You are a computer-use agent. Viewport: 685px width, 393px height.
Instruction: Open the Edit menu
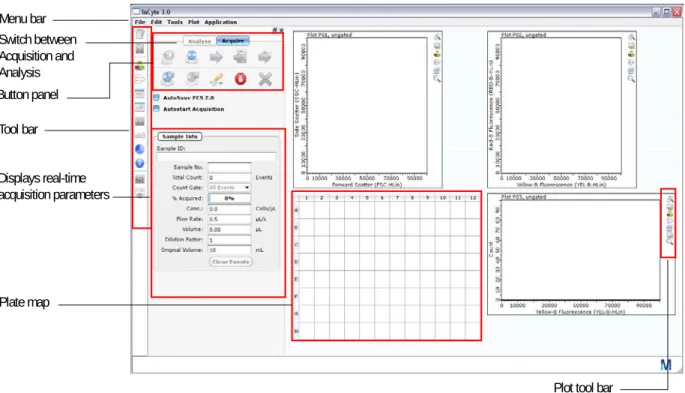coord(156,22)
